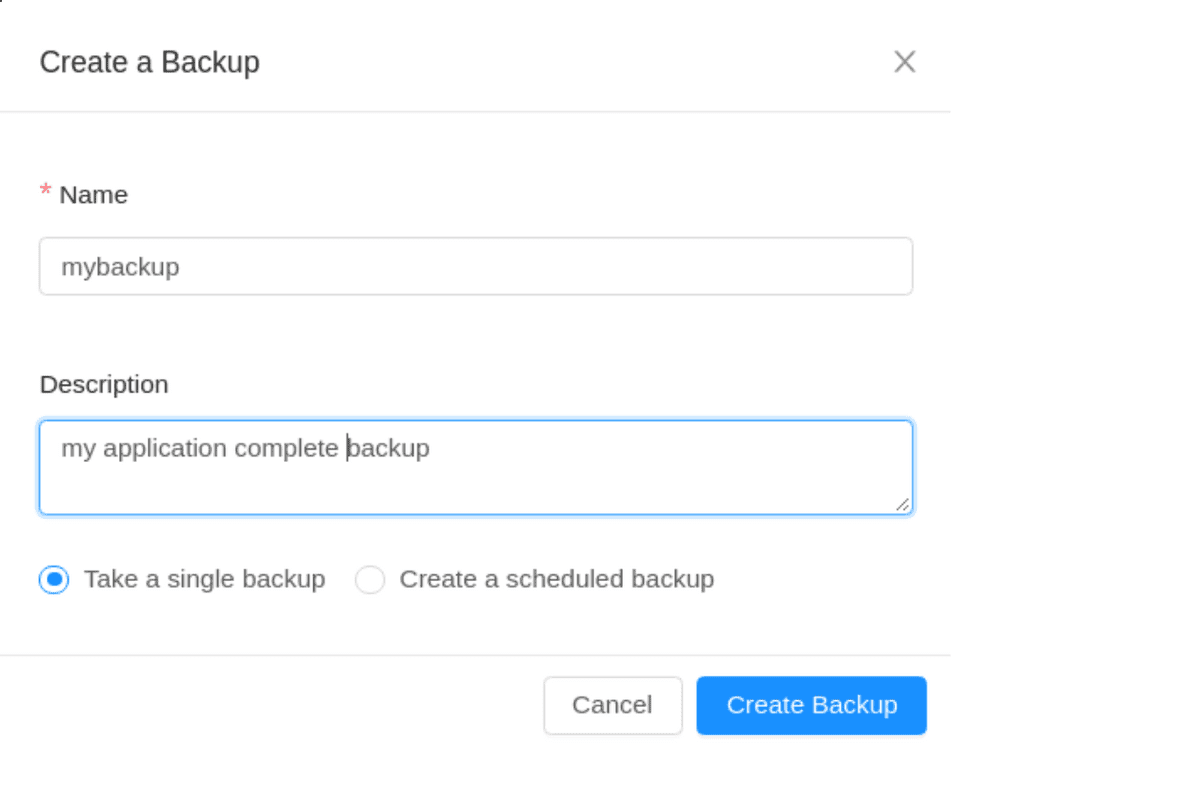Click the "Take a single backup" label text
The height and width of the screenshot is (785, 1200).
(205, 579)
